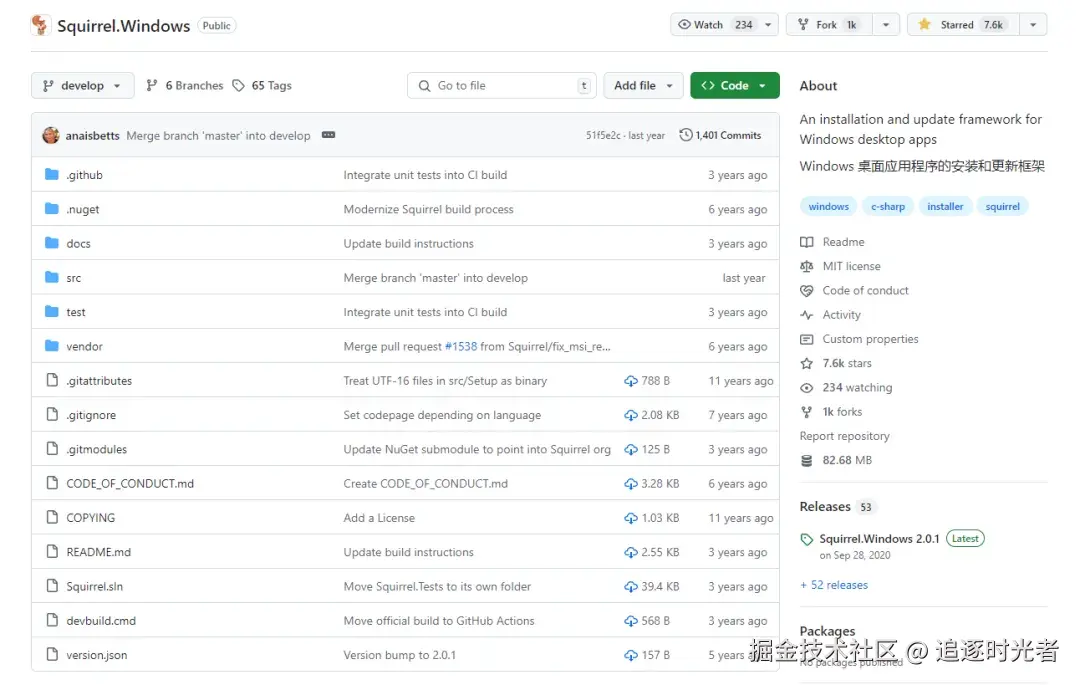Toggle Watch on the repository
The height and width of the screenshot is (685, 1080).
coord(714,25)
